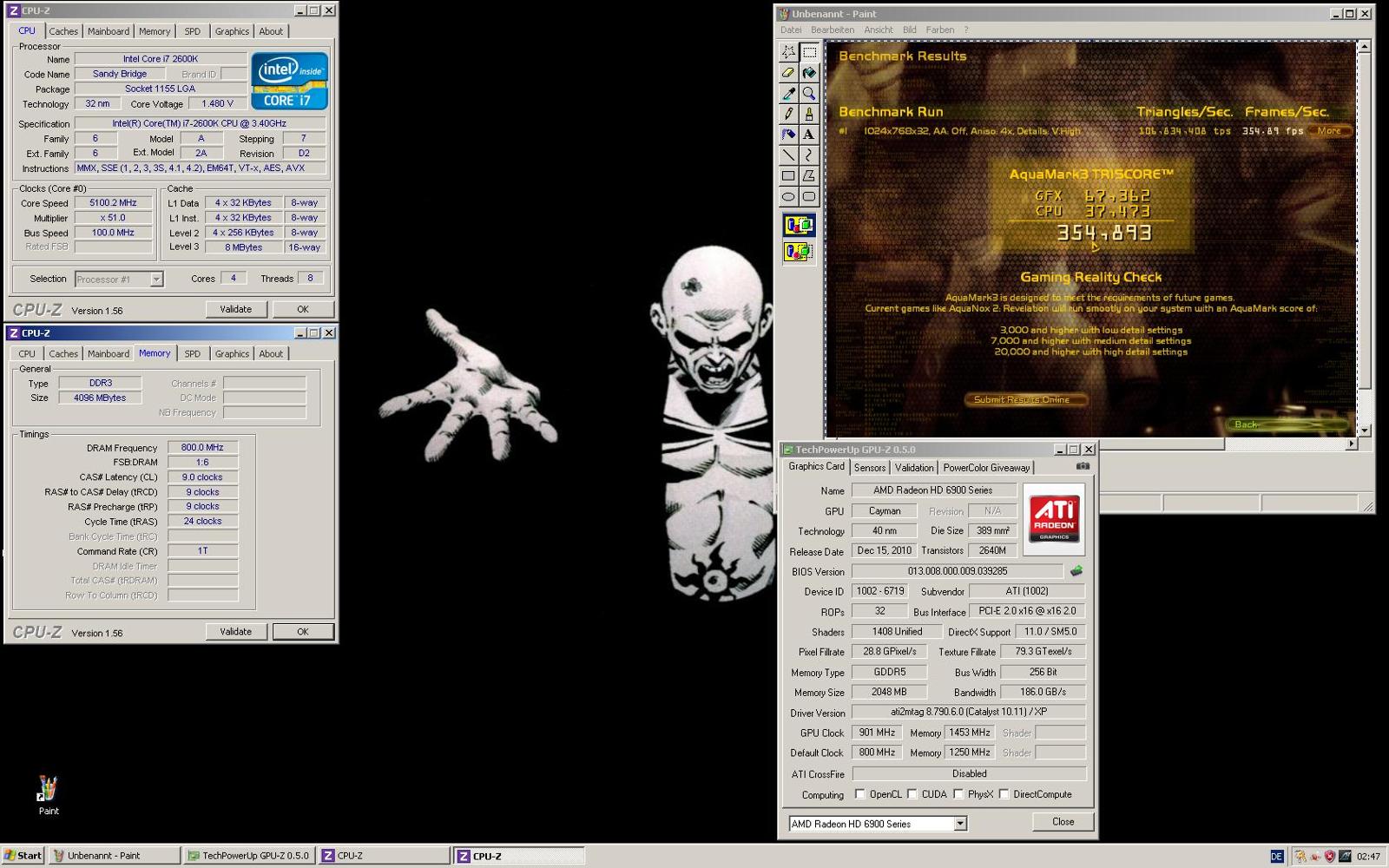Click Paint's horizontal scrollbar right arrow
This screenshot has height=868, width=1389.
[x=1351, y=444]
